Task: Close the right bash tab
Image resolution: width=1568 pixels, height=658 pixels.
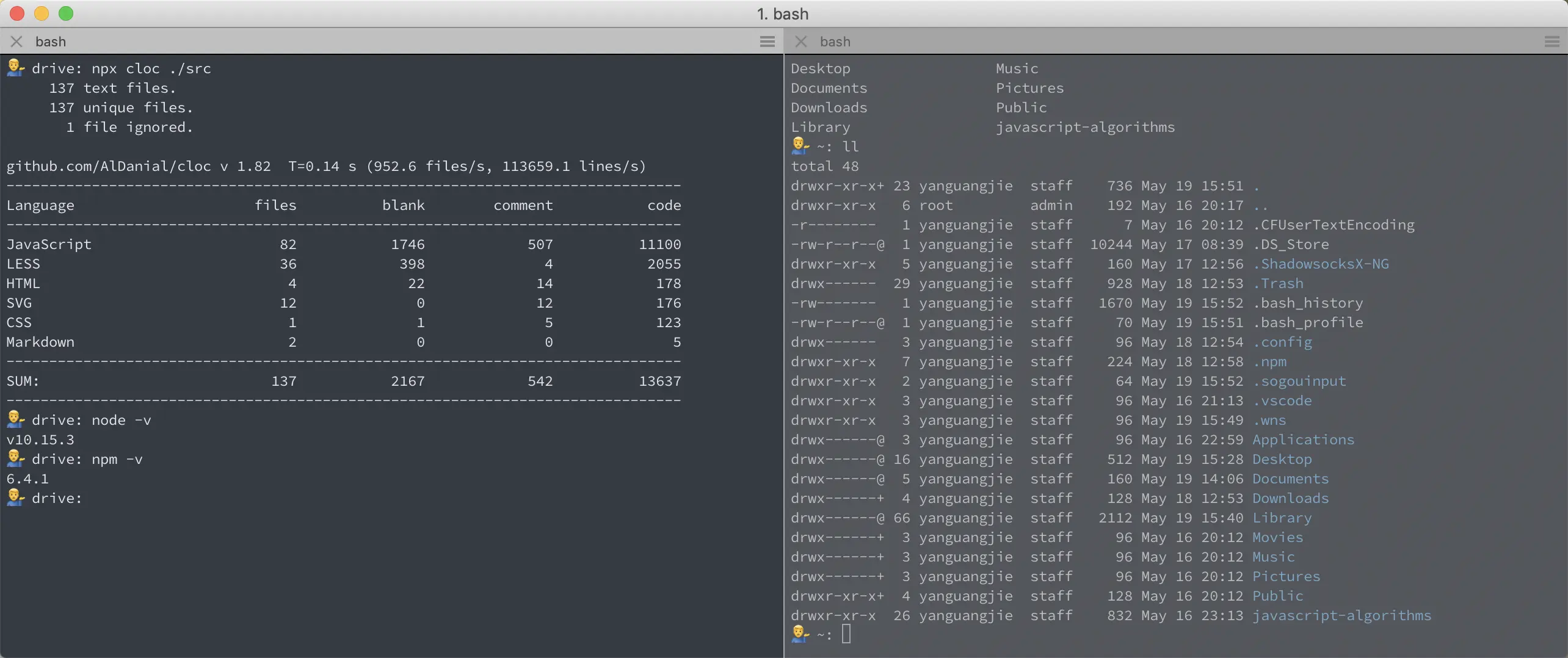Action: click(x=800, y=42)
